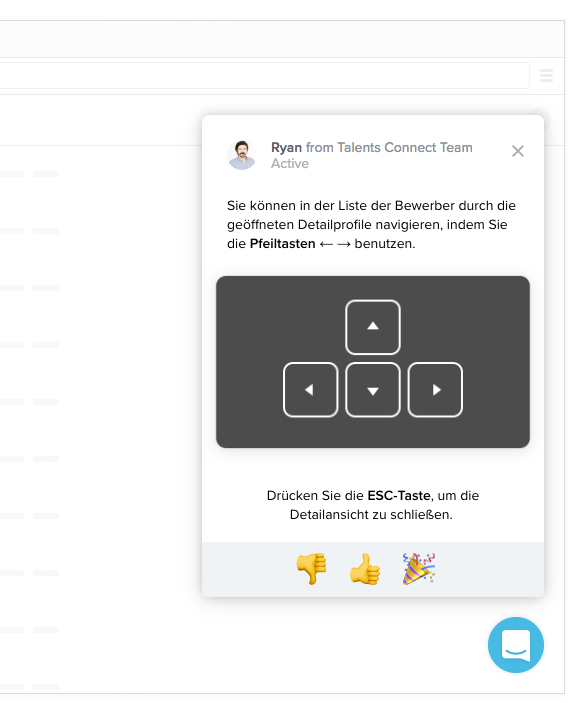Click Ryan's avatar photo
The image size is (579, 703).
(242, 155)
